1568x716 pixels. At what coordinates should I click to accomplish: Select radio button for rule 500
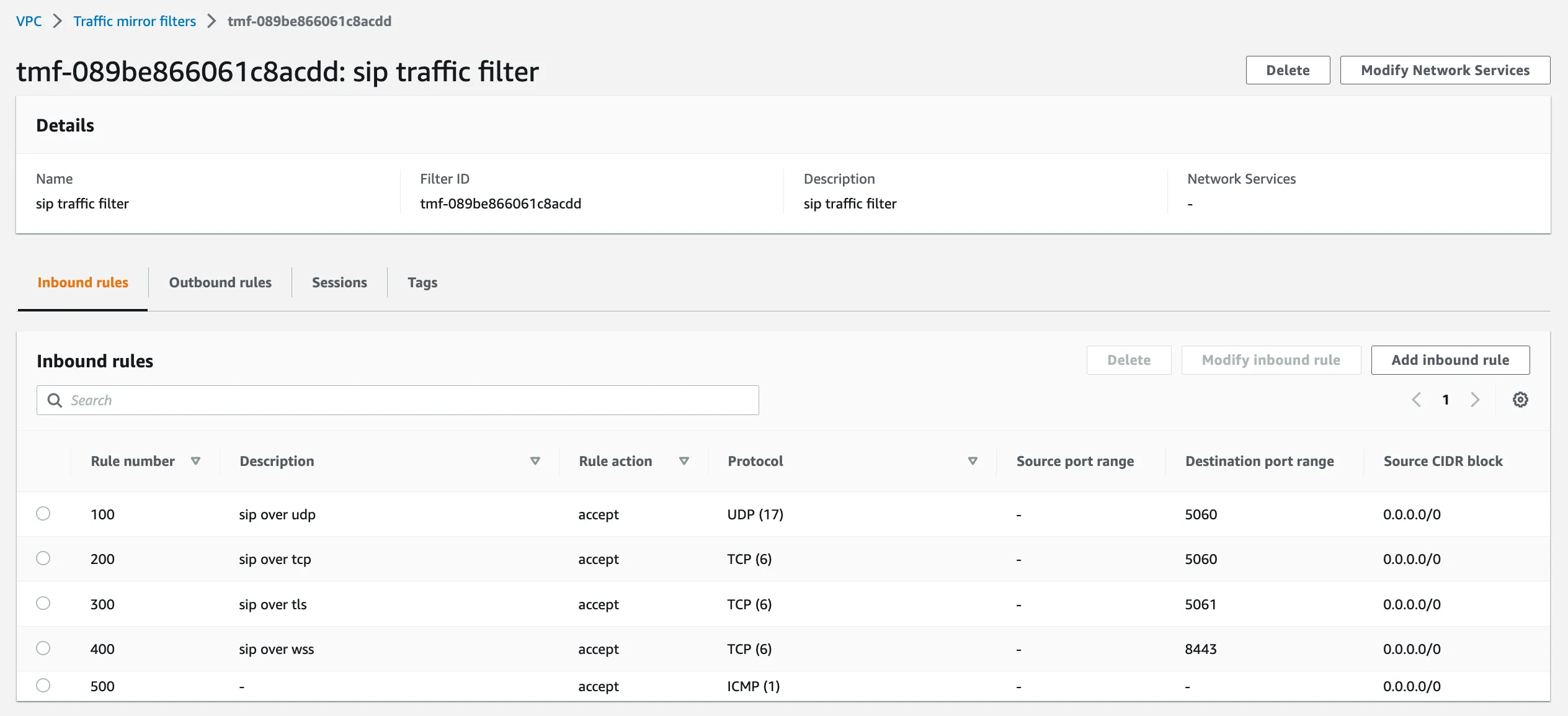(43, 685)
